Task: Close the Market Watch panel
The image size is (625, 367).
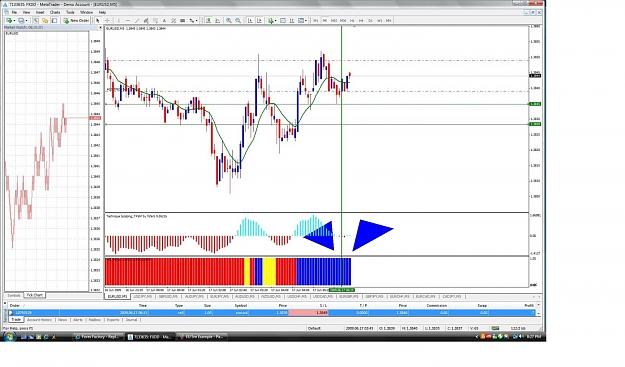Action: (x=100, y=27)
